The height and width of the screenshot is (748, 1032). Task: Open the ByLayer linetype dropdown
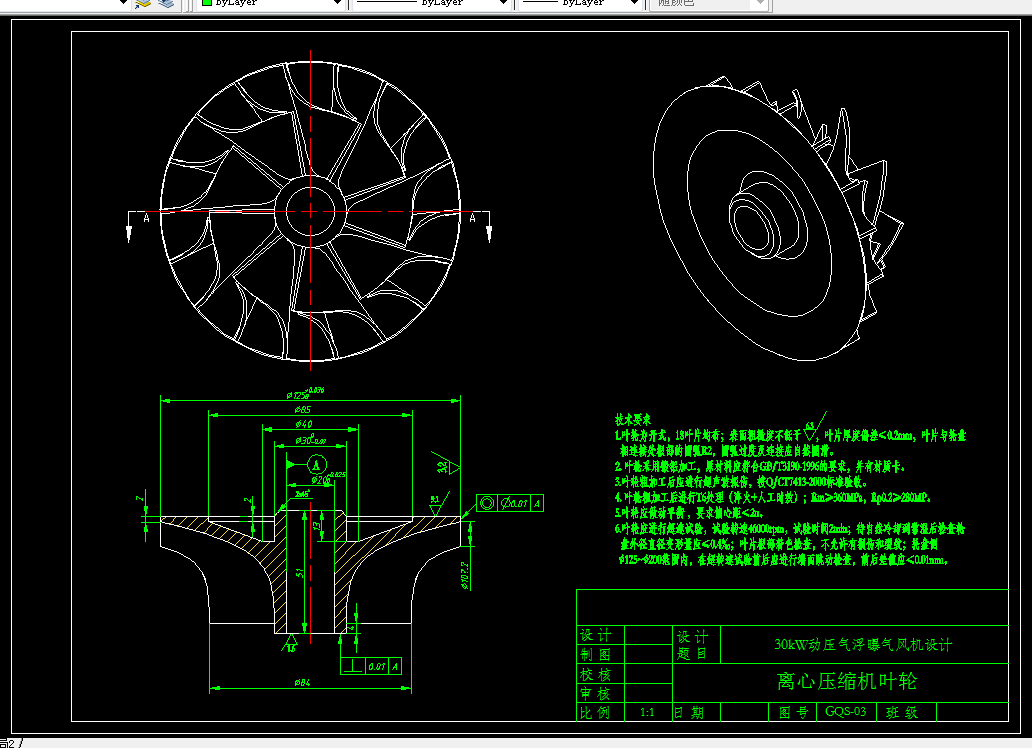coord(502,4)
